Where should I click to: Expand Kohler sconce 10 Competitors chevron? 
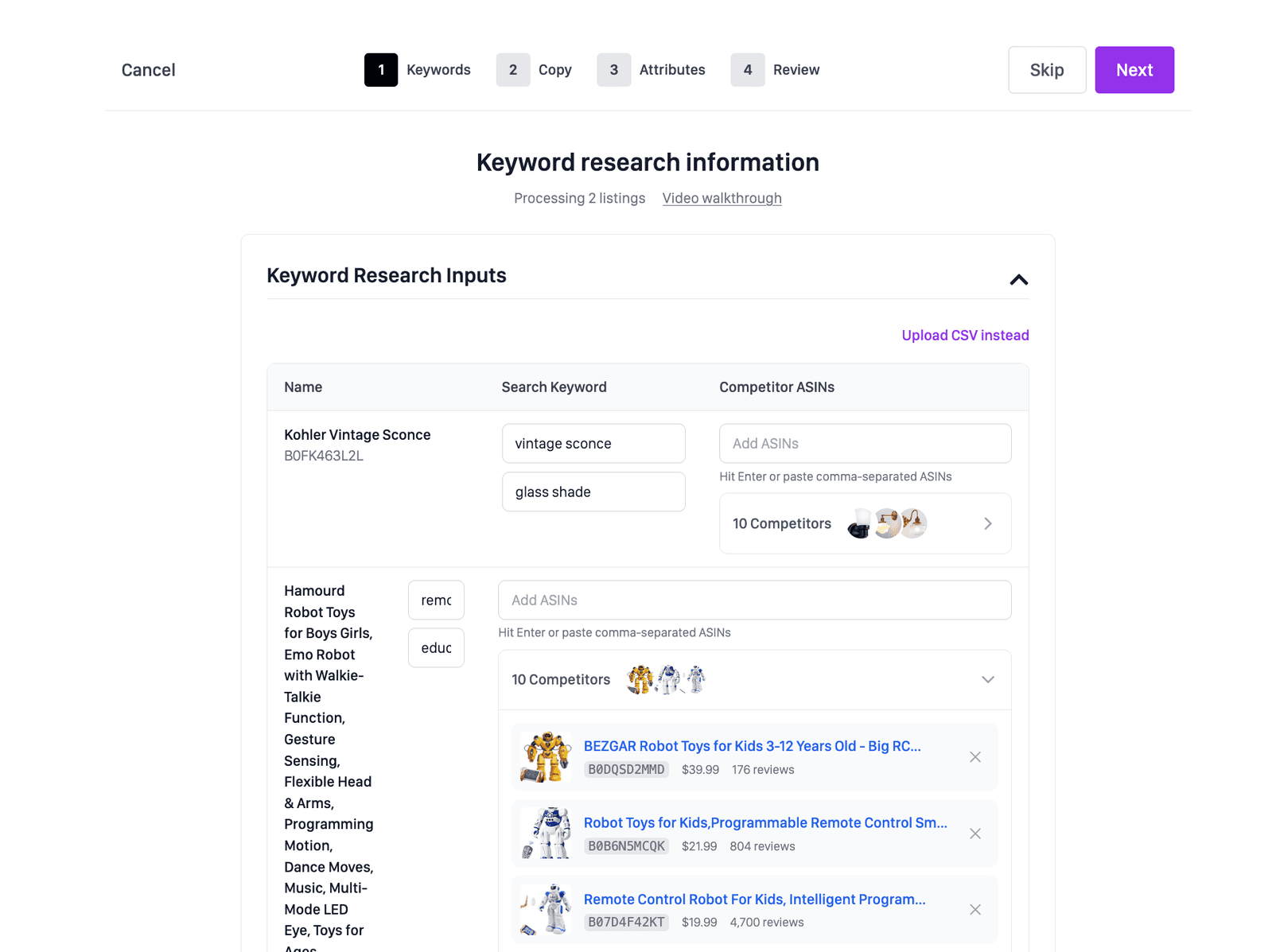tap(987, 523)
